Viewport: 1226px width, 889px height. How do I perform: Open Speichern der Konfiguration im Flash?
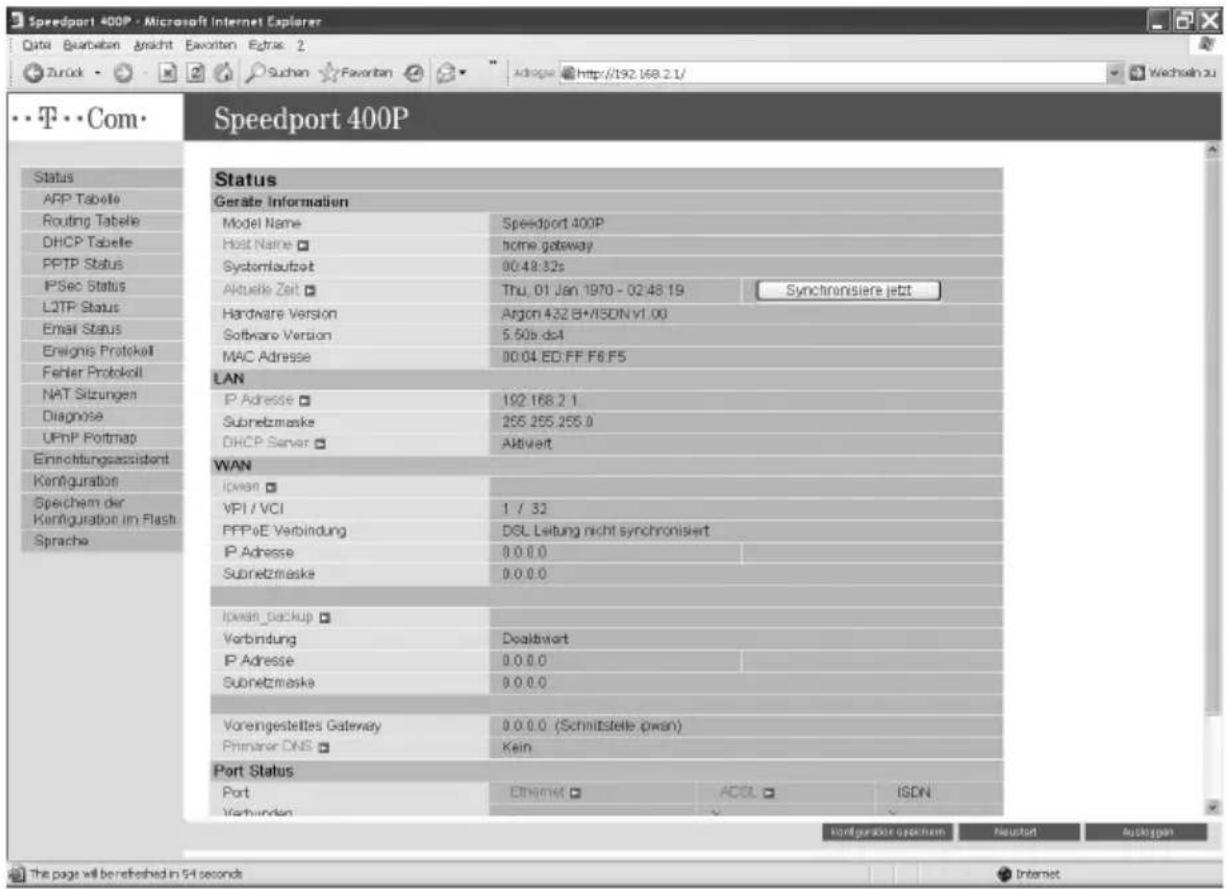tap(101, 510)
